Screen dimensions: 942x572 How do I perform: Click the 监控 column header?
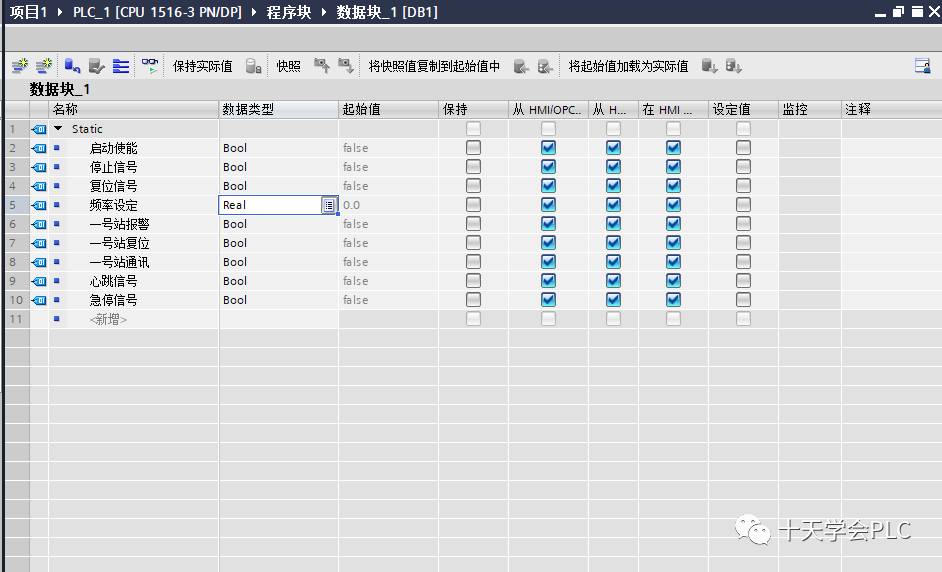pos(810,109)
